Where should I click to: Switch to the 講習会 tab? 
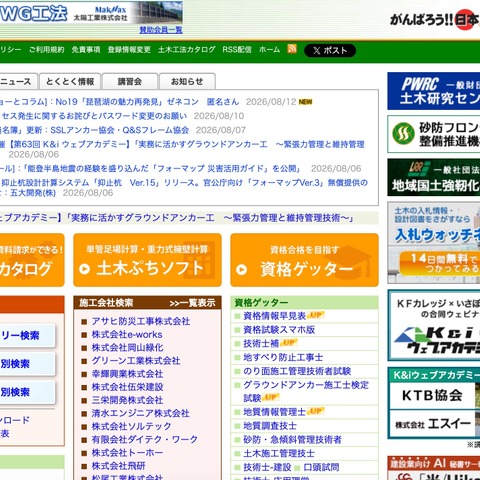(130, 82)
